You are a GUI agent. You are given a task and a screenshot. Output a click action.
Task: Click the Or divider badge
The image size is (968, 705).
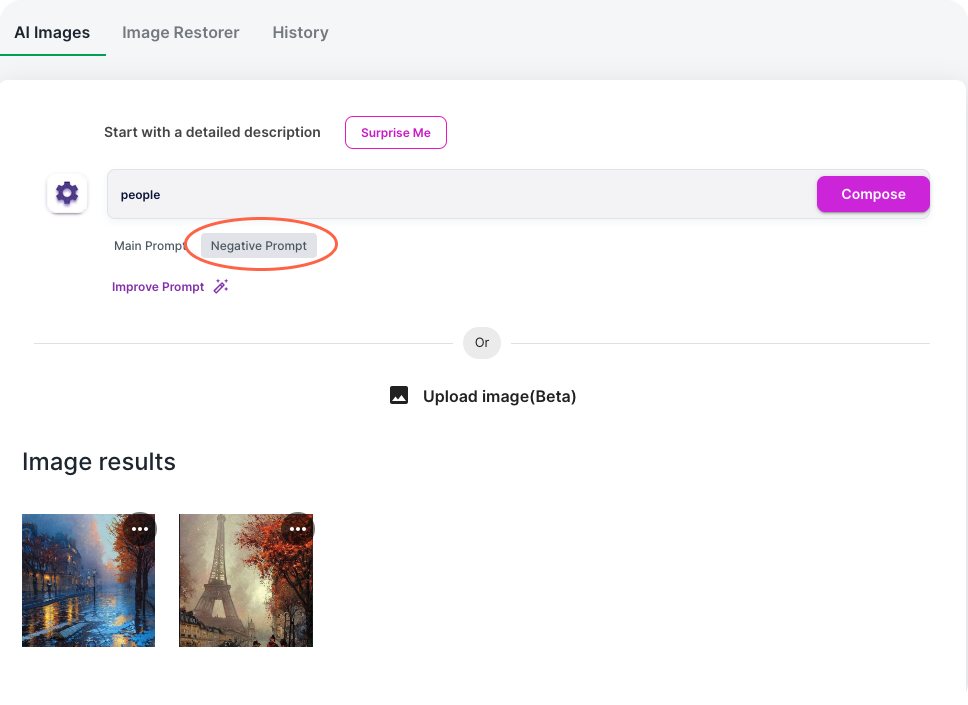tap(482, 342)
